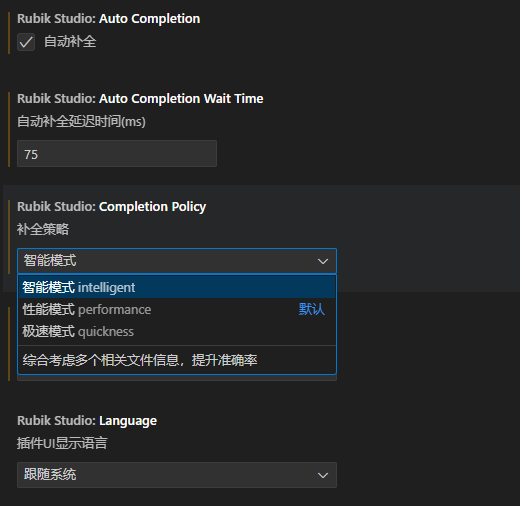Click the 插件UI显示语言 description text

pyautogui.click(x=62, y=443)
